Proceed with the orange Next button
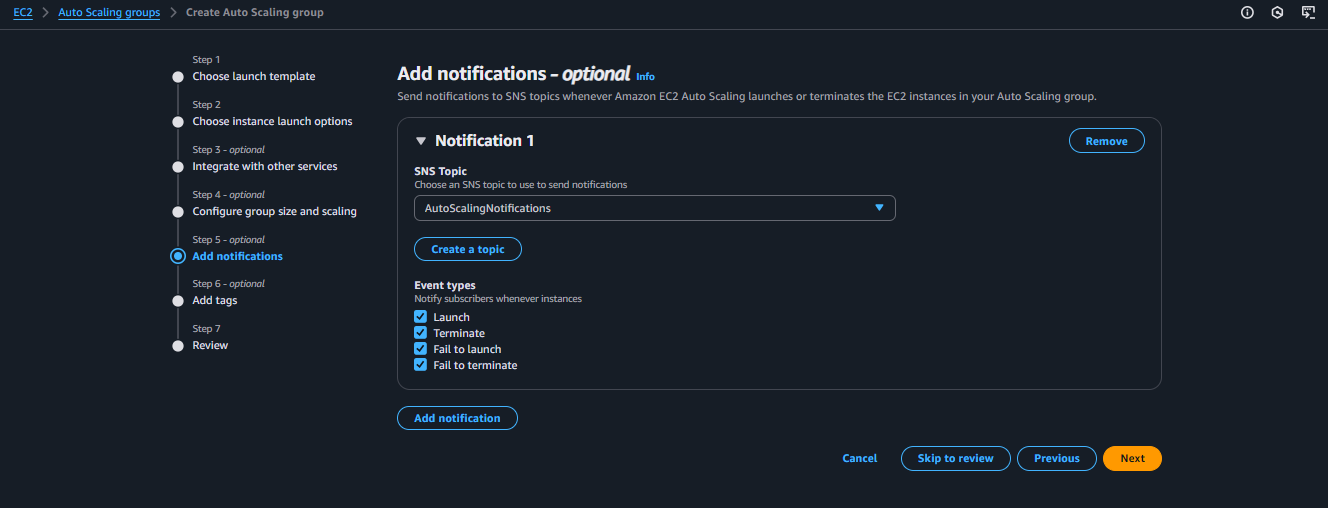 click(x=1132, y=458)
